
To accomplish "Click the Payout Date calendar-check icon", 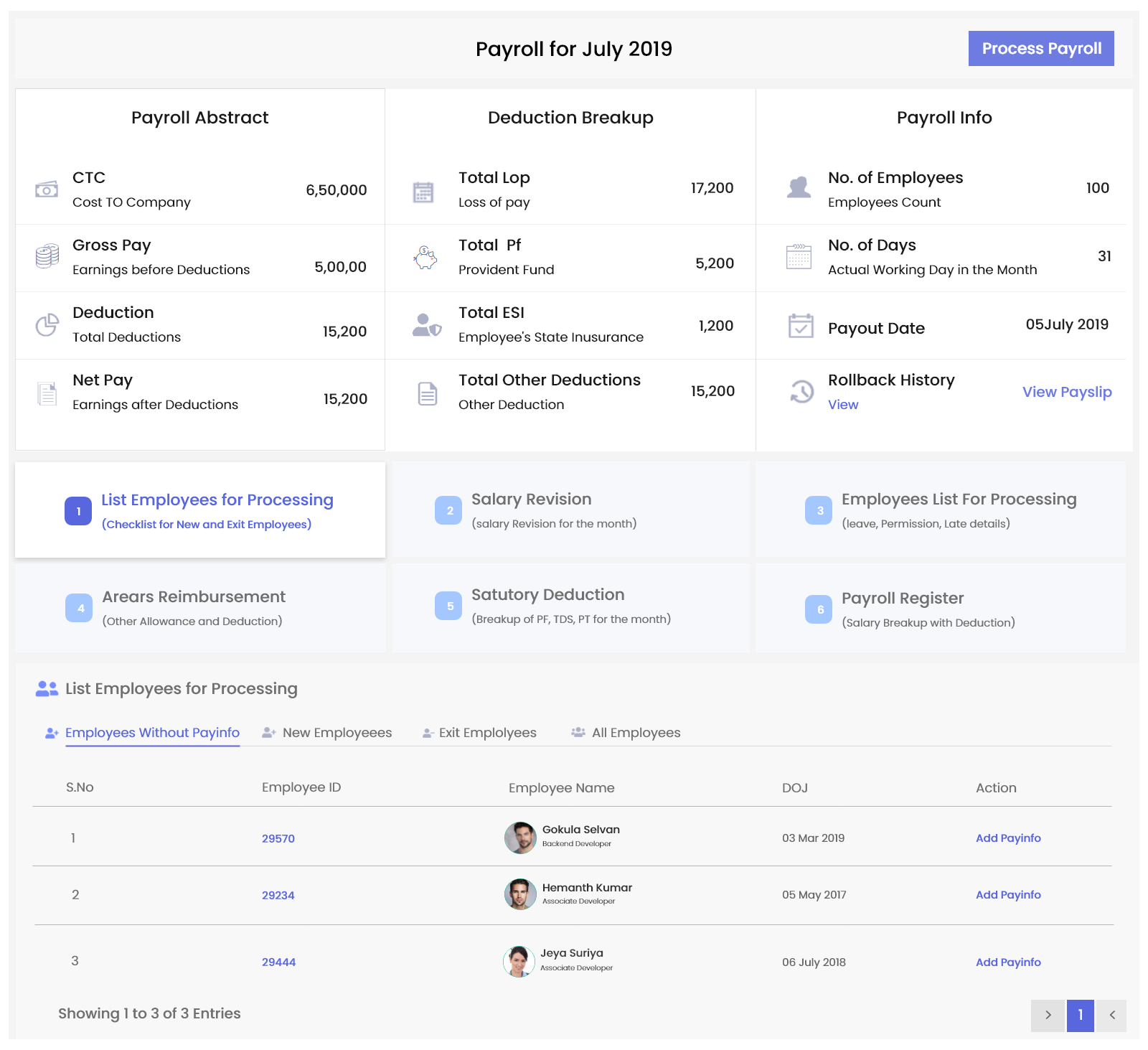I will [x=801, y=326].
